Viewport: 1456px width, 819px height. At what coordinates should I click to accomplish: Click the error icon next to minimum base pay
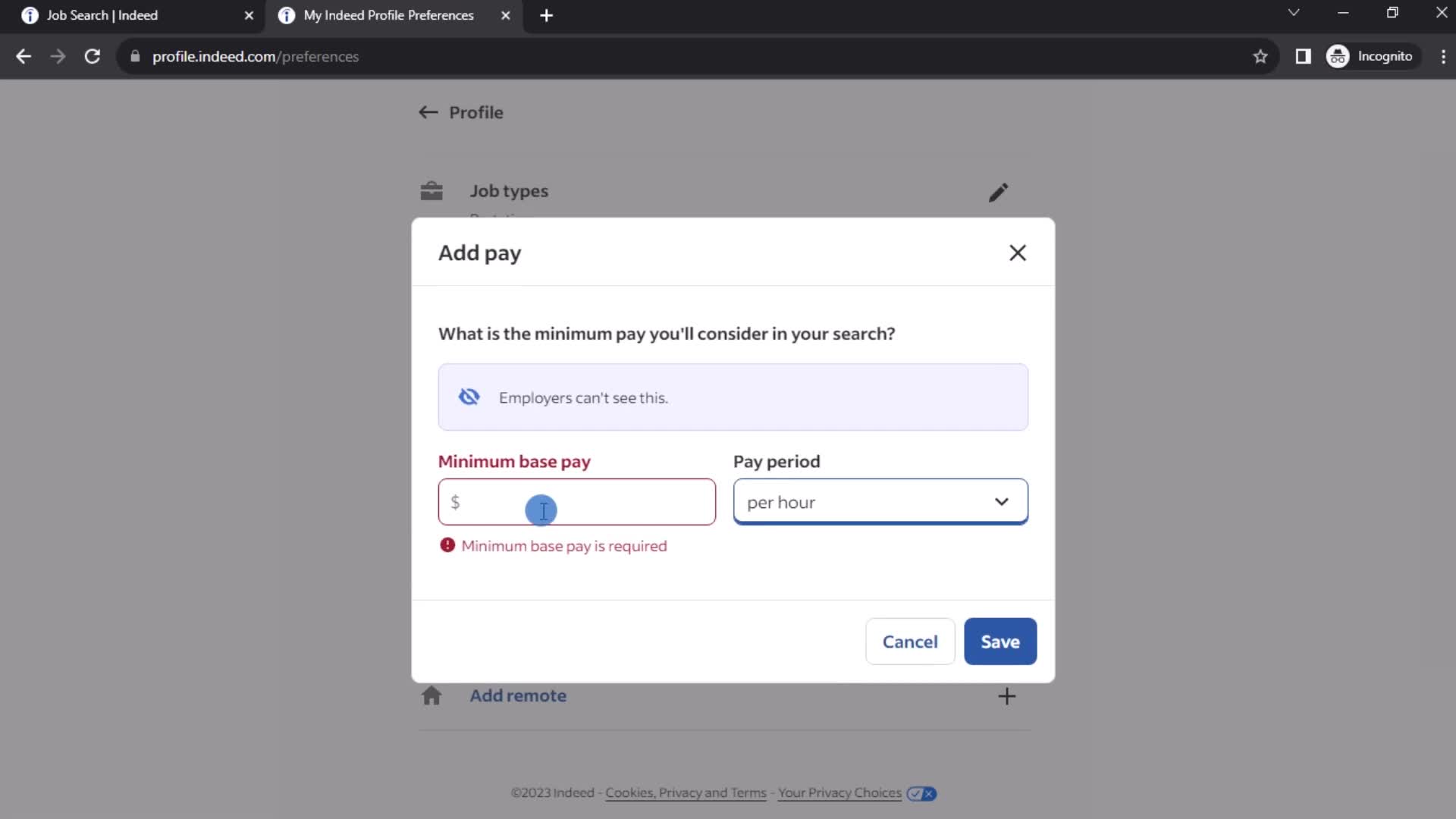click(448, 545)
